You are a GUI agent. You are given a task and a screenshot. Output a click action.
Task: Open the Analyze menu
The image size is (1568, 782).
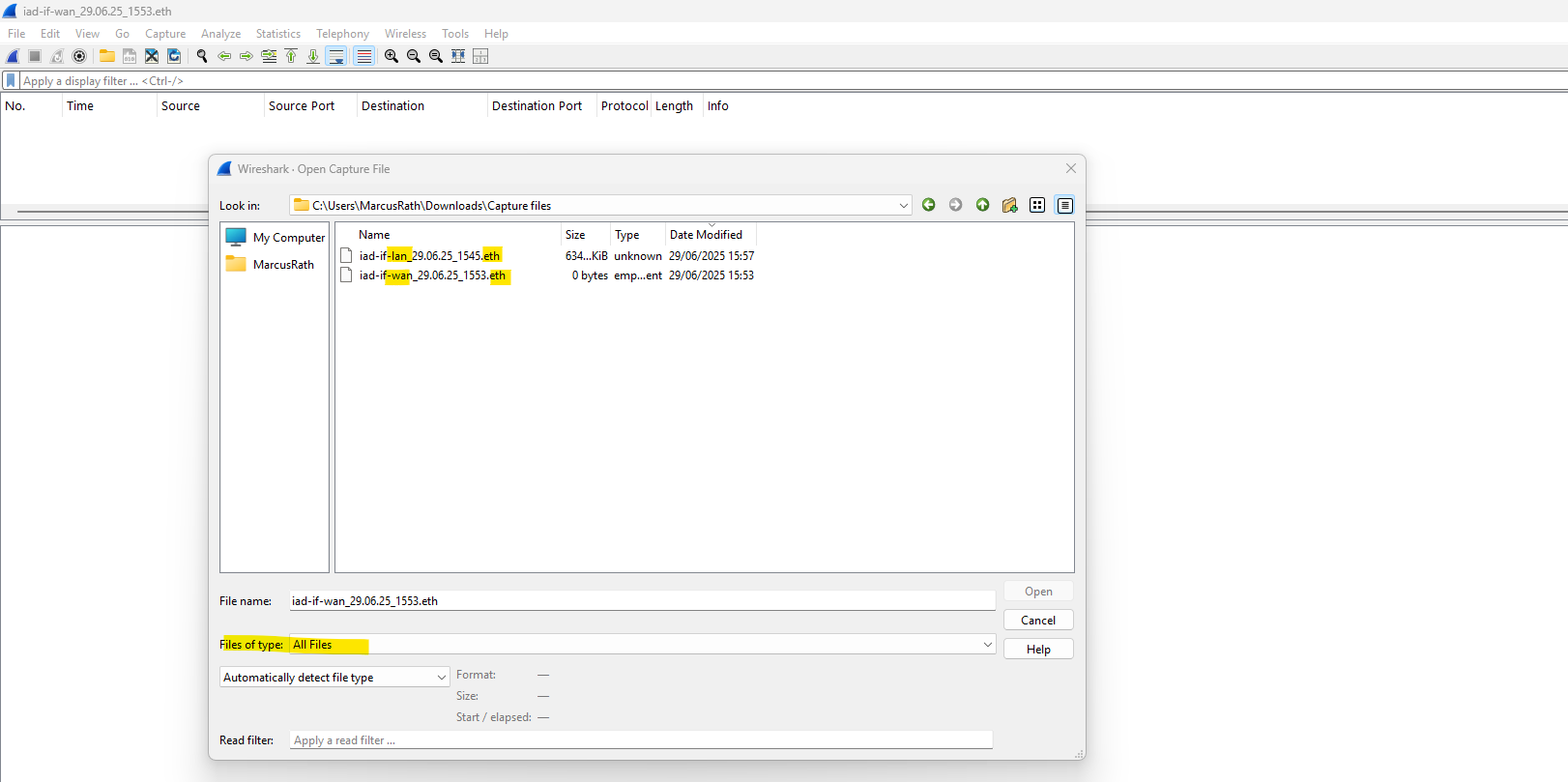coord(220,34)
